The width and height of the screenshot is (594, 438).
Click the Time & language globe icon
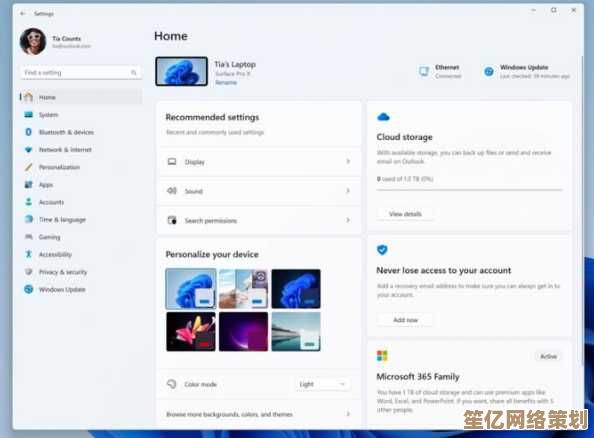(x=29, y=219)
